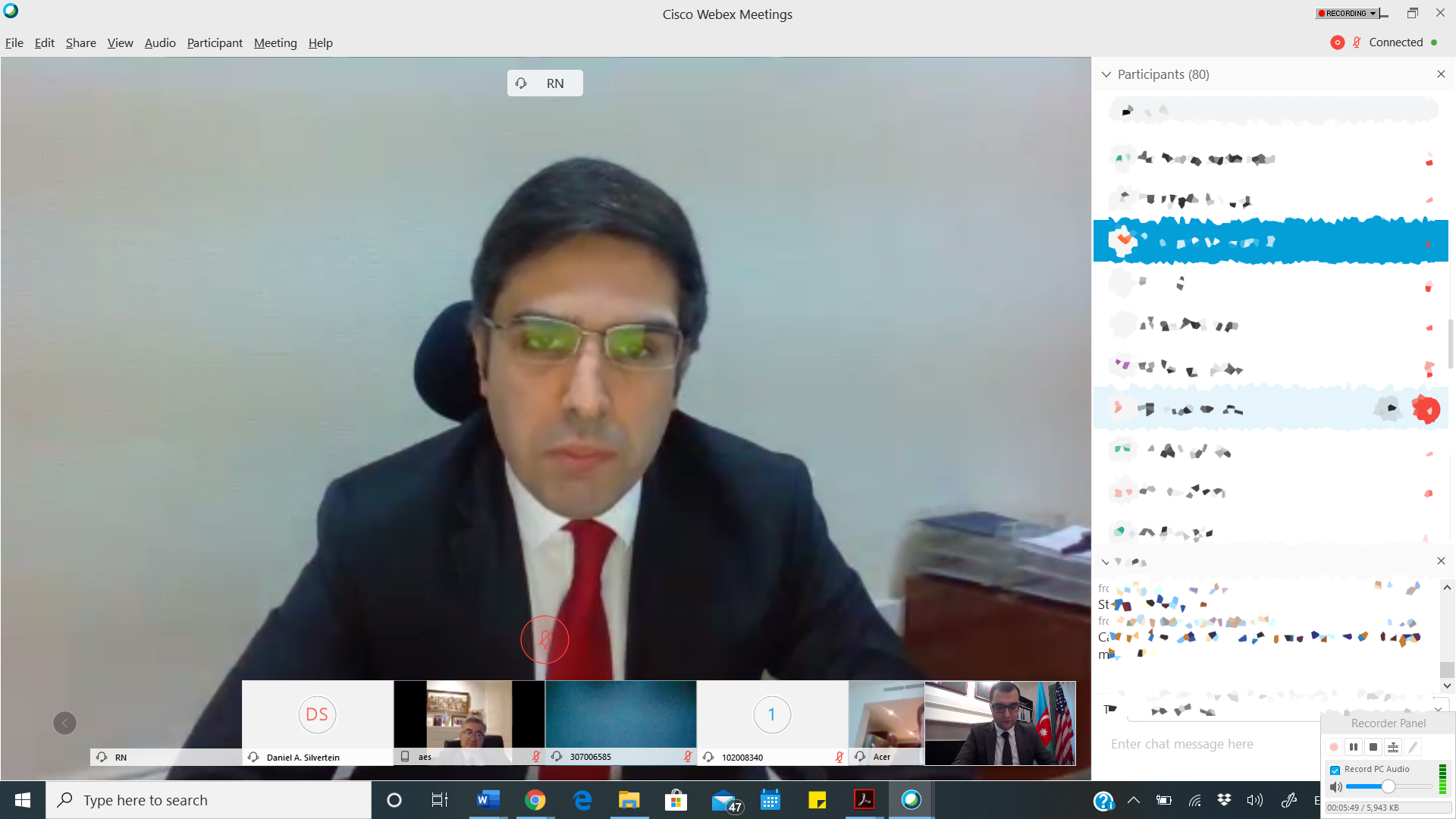This screenshot has width=1456, height=819.
Task: Open Google Chrome from taskbar
Action: click(x=535, y=800)
